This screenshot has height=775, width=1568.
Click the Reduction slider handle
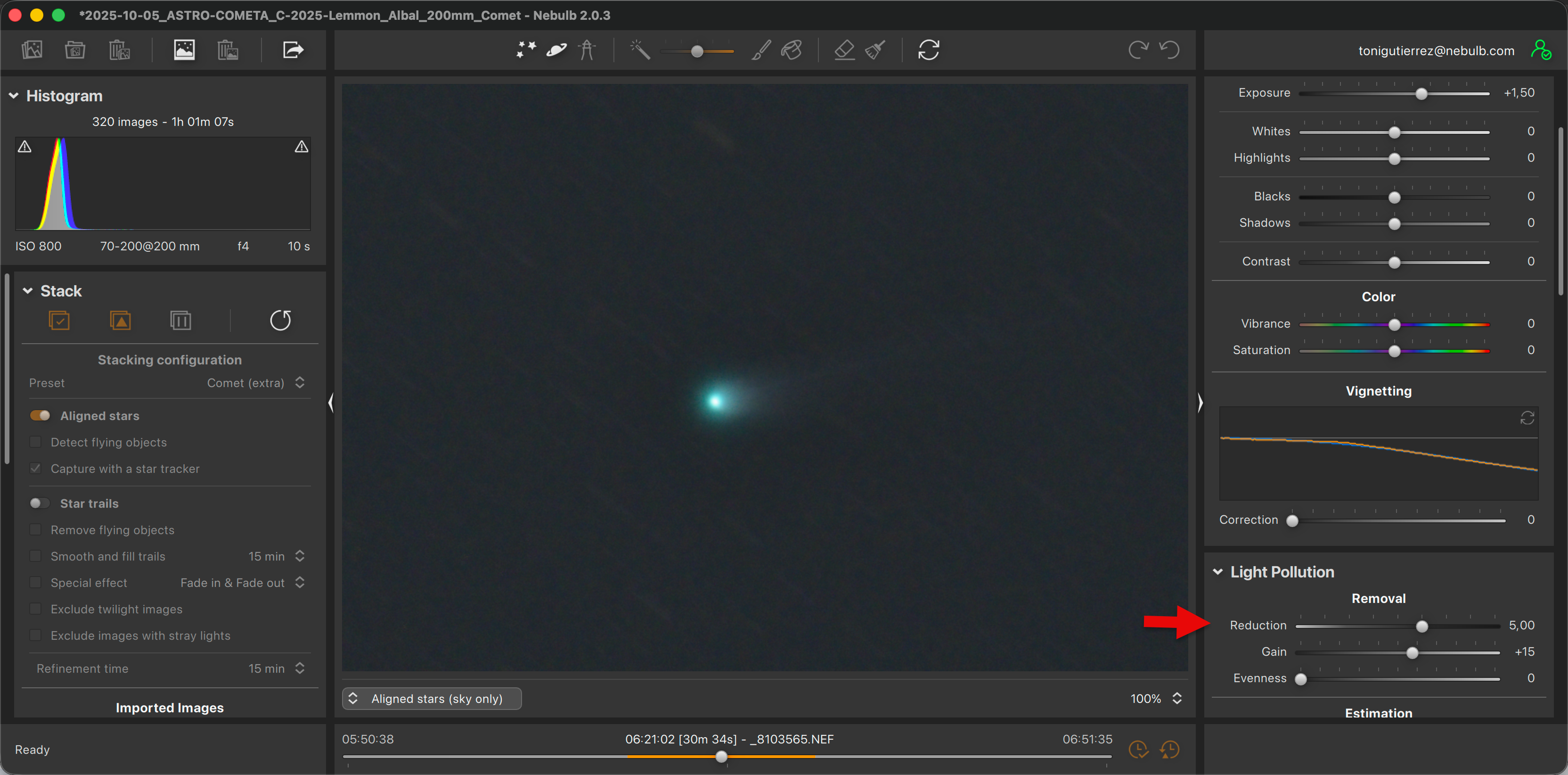click(1421, 627)
